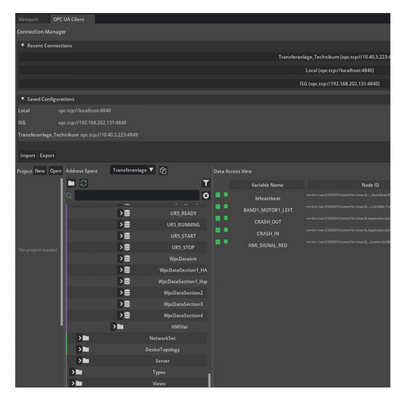Click the database icon of UR5_START node
The image size is (400, 400).
(x=127, y=236)
